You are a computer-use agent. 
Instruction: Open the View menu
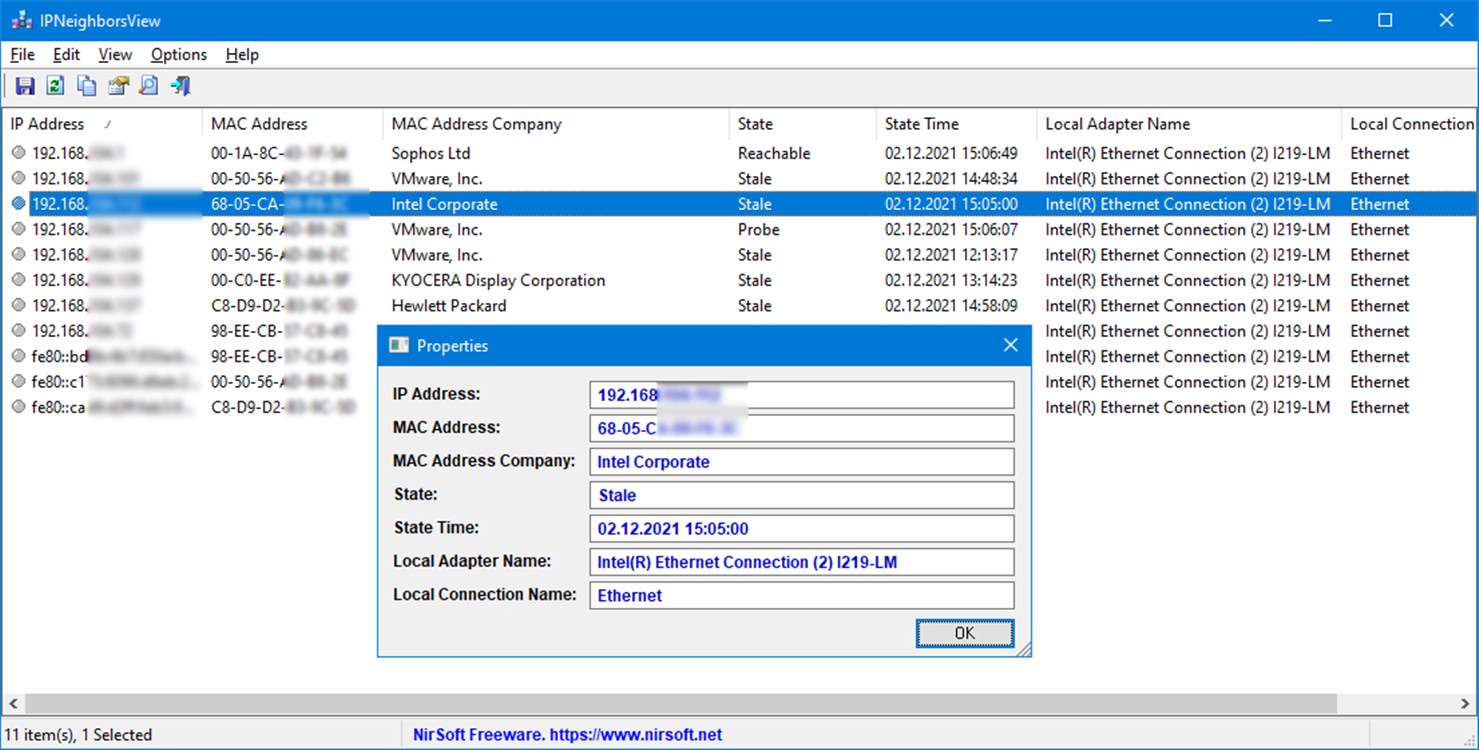pyautogui.click(x=115, y=54)
